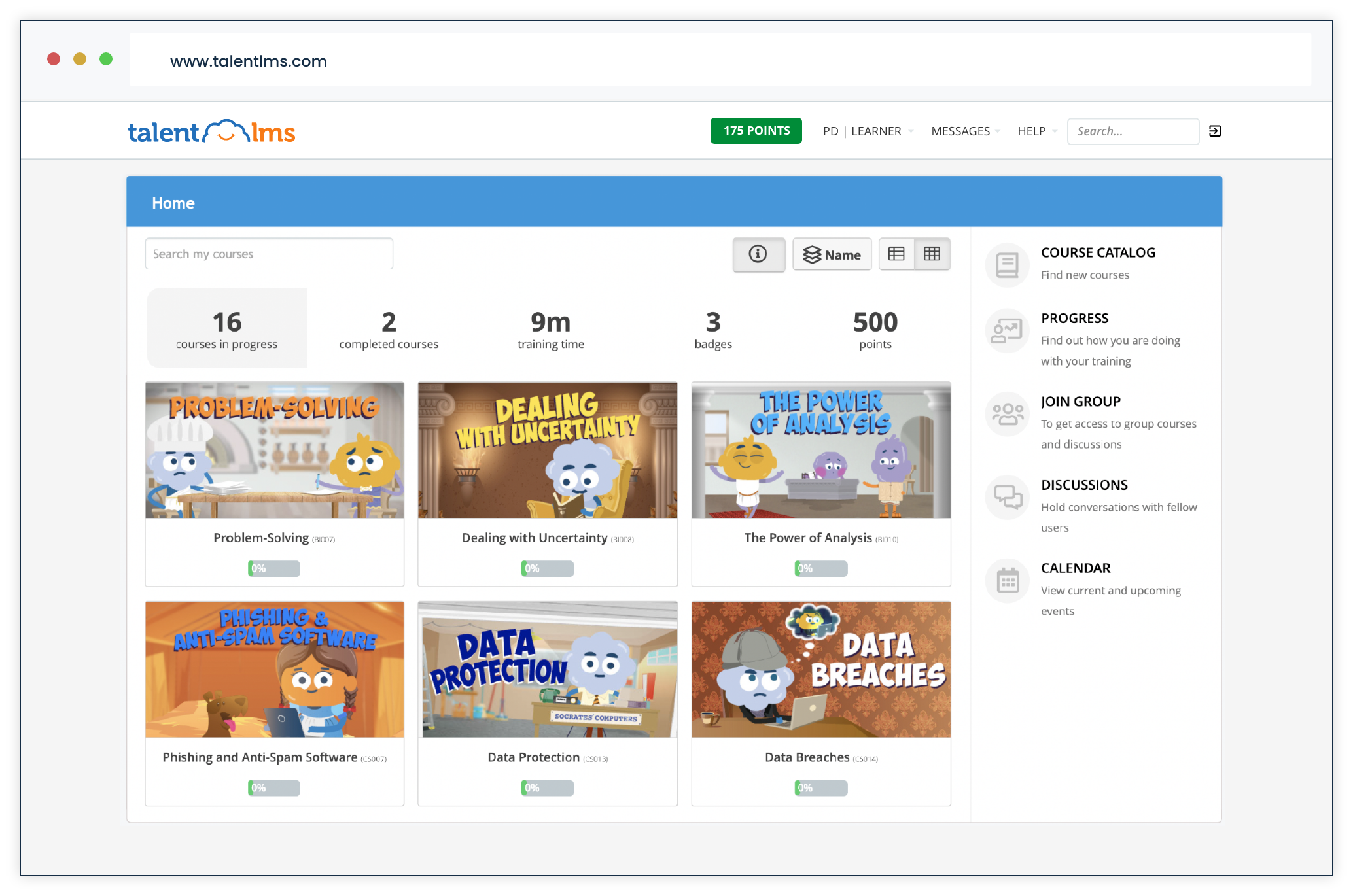Click the sort layers icon beside Name
Image resolution: width=1353 pixels, height=896 pixels.
[x=812, y=255]
